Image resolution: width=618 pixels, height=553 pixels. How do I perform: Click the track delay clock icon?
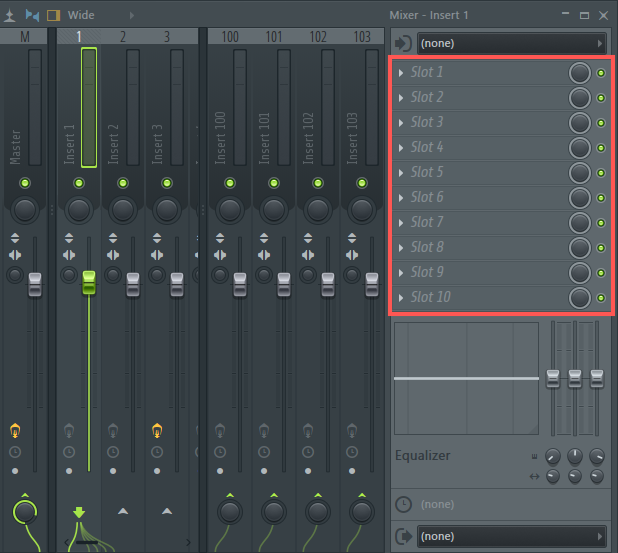404,505
